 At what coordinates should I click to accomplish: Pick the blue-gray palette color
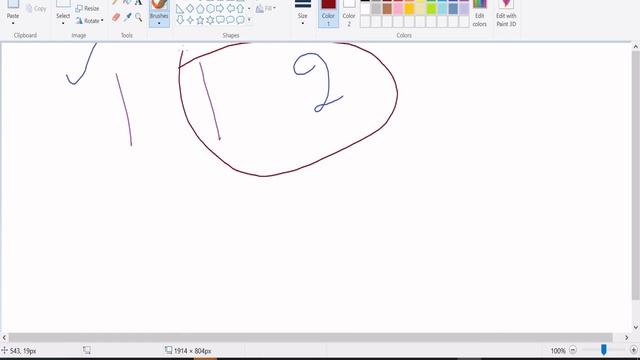click(453, 9)
